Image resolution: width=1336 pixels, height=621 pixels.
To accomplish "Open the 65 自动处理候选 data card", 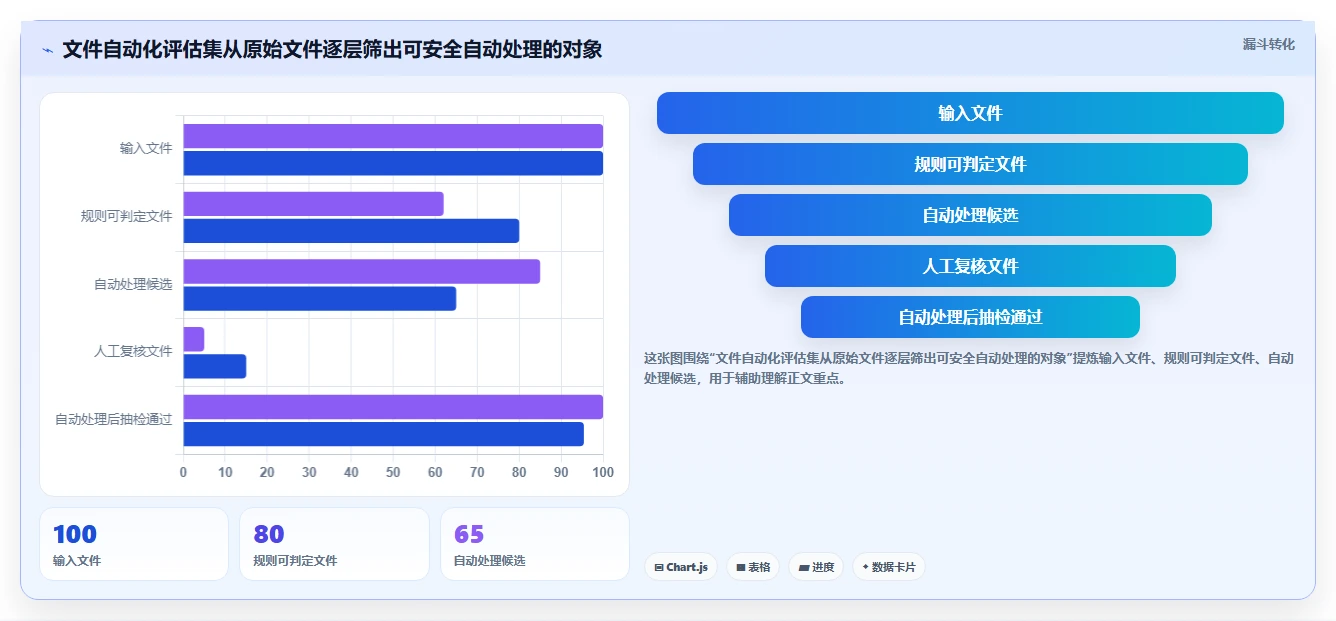I will [x=535, y=544].
